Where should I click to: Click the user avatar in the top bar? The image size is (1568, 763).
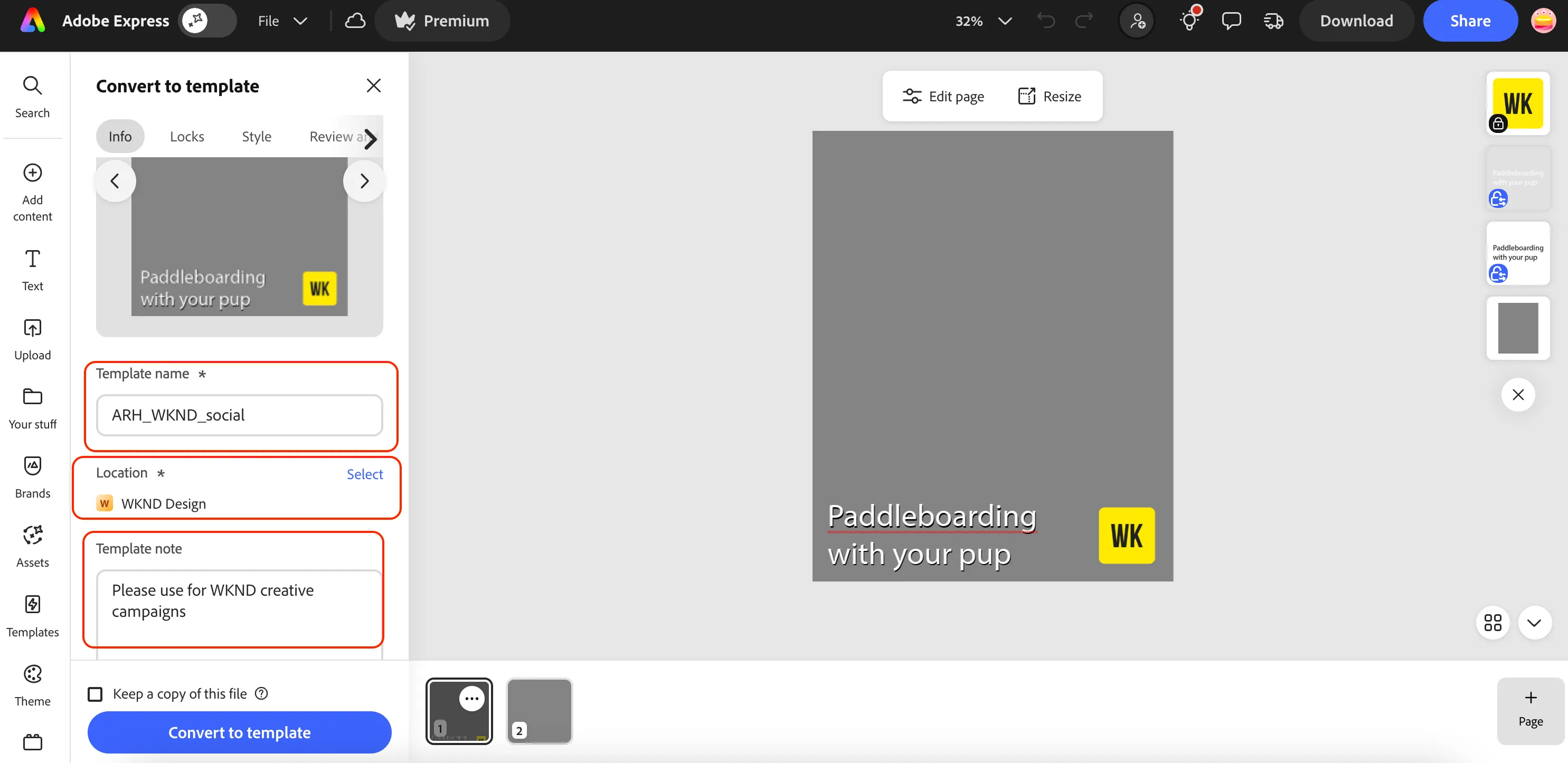[1543, 21]
